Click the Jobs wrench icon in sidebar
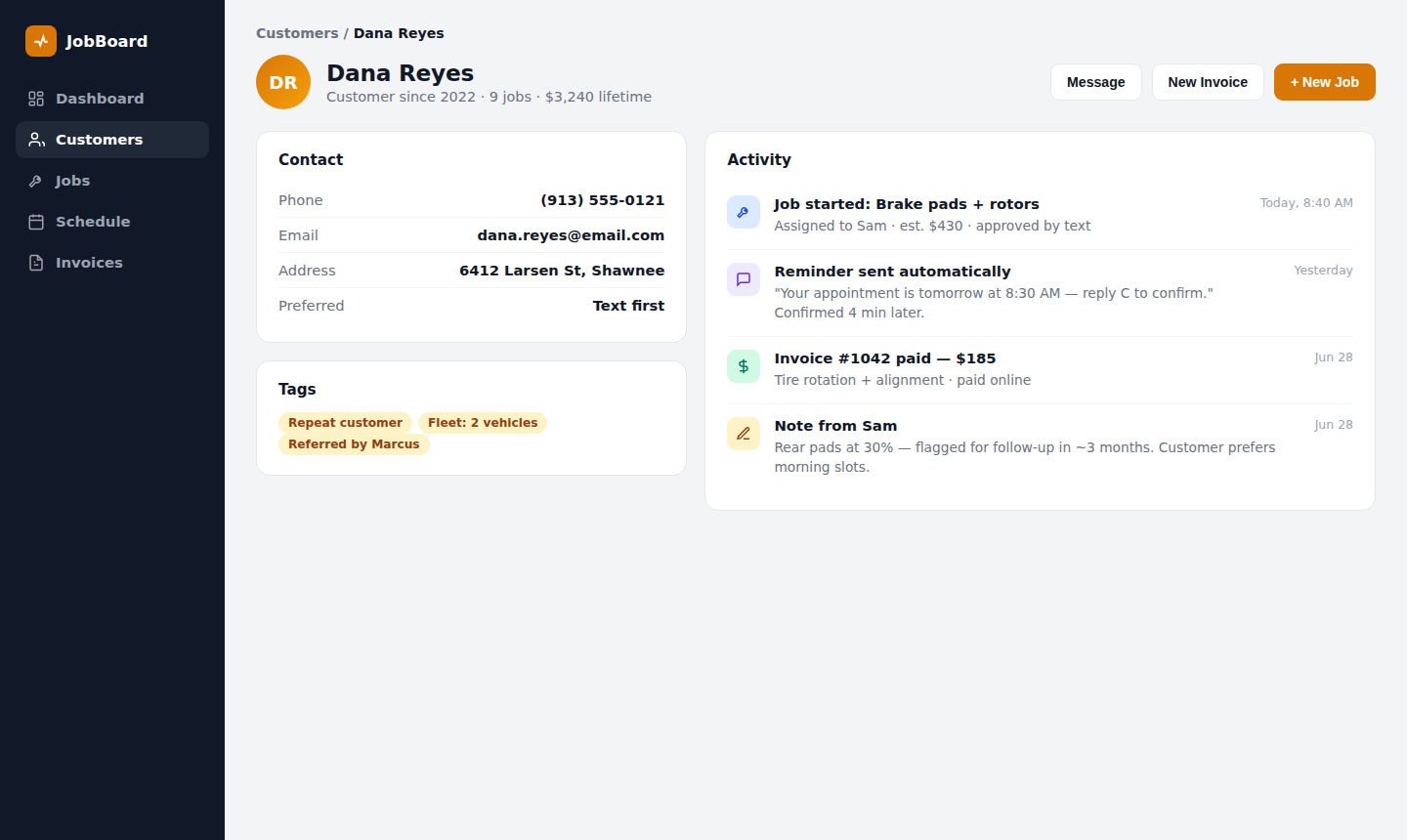 tap(36, 181)
